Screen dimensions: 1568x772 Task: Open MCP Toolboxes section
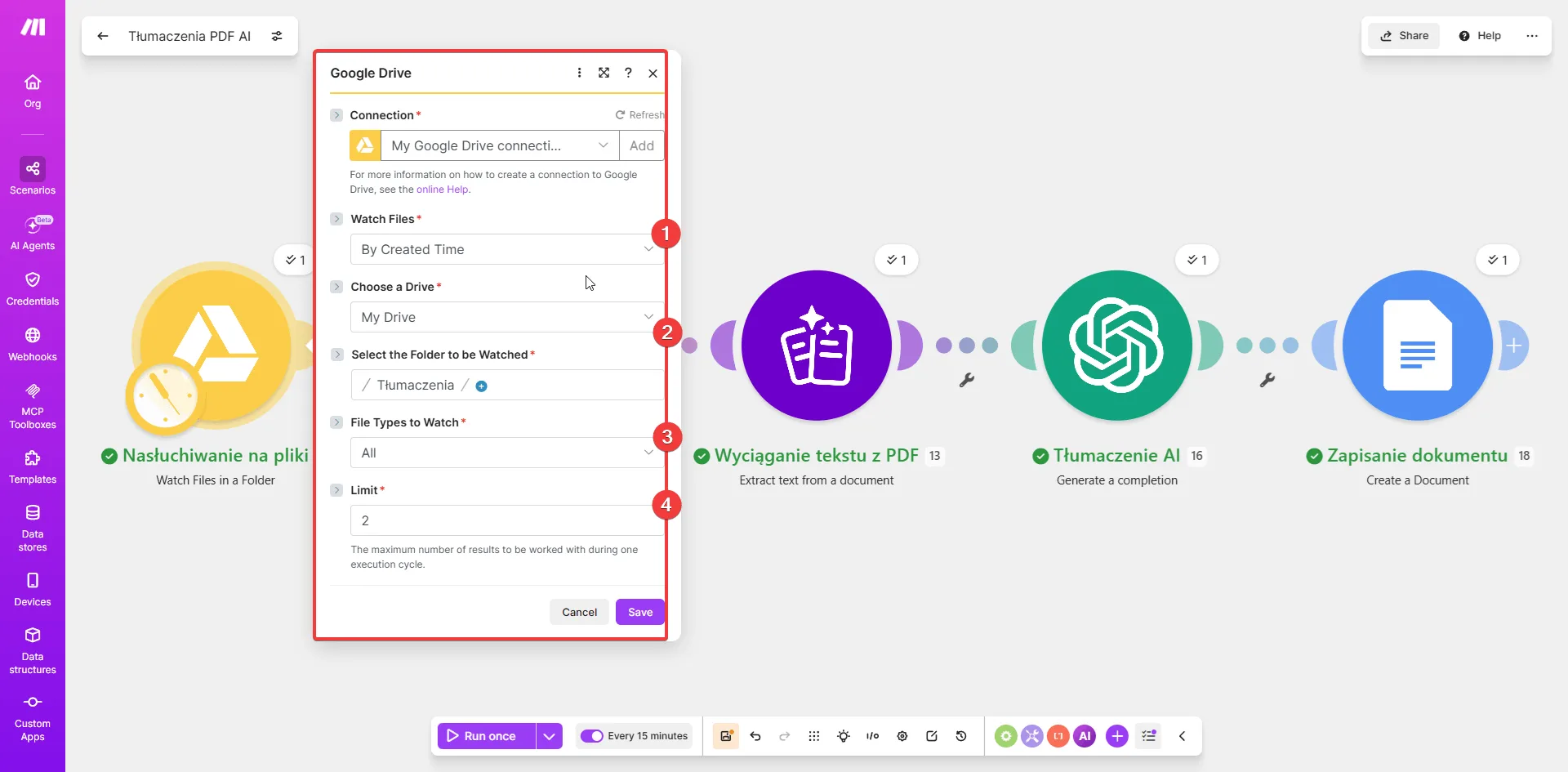click(x=33, y=405)
